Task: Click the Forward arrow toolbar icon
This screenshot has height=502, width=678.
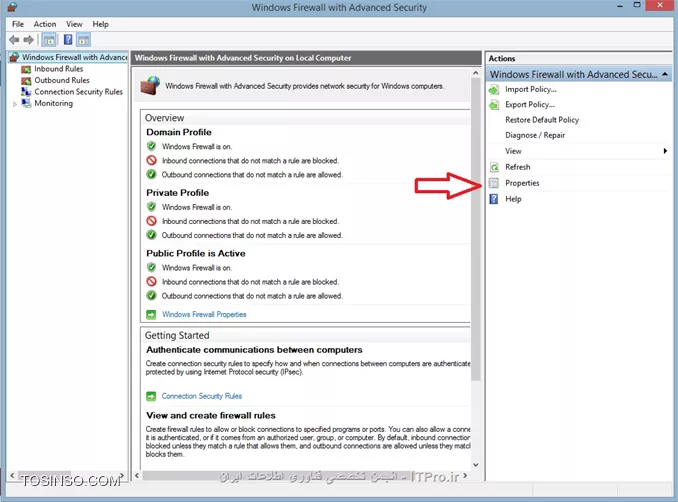Action: [29, 40]
